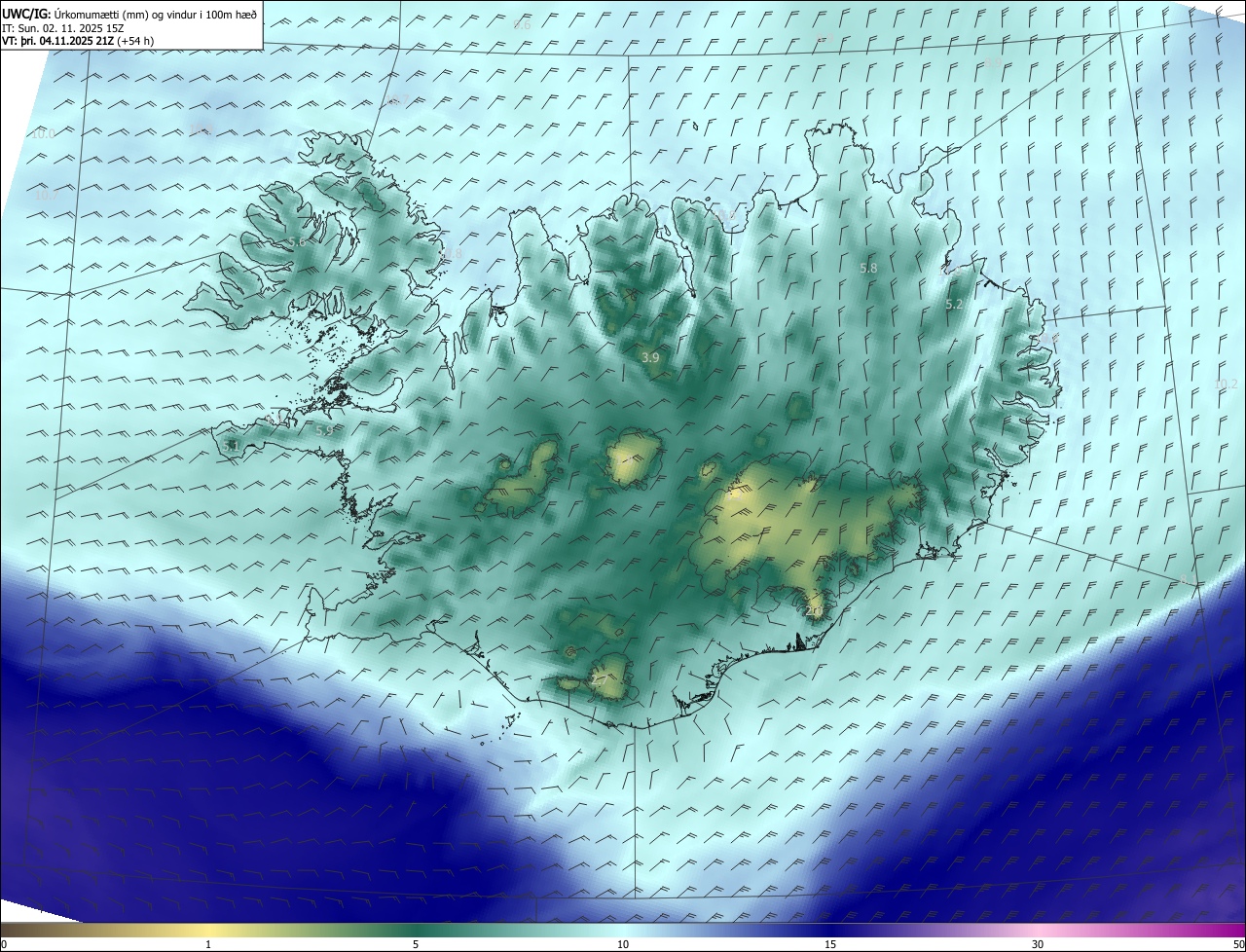Screen dimensions: 1246x952
Task: Click the "50" tick on the color scale
Action: 1238,944
